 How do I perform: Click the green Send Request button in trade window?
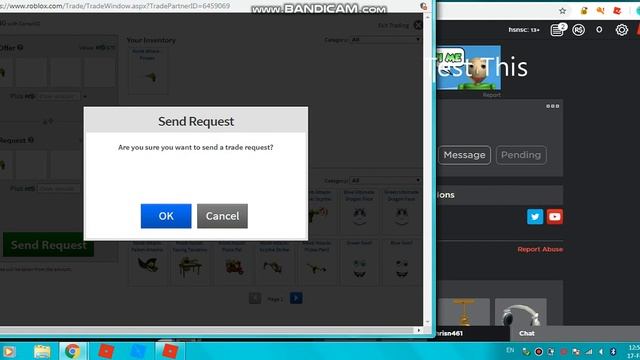click(49, 245)
